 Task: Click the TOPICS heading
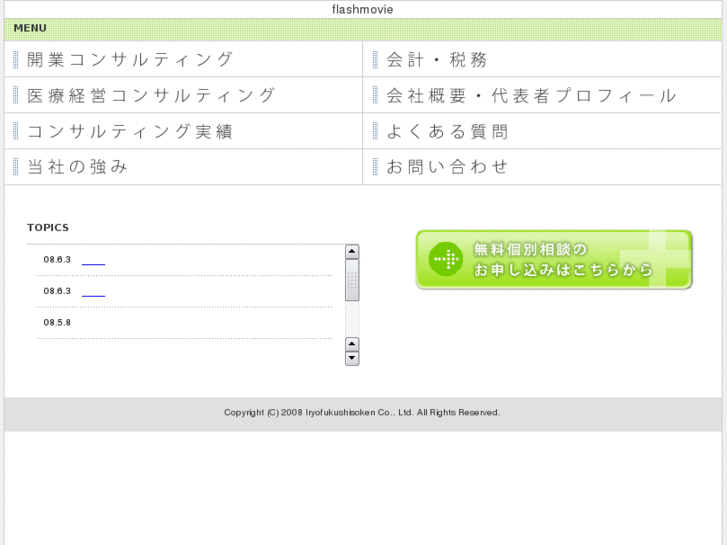click(x=48, y=228)
